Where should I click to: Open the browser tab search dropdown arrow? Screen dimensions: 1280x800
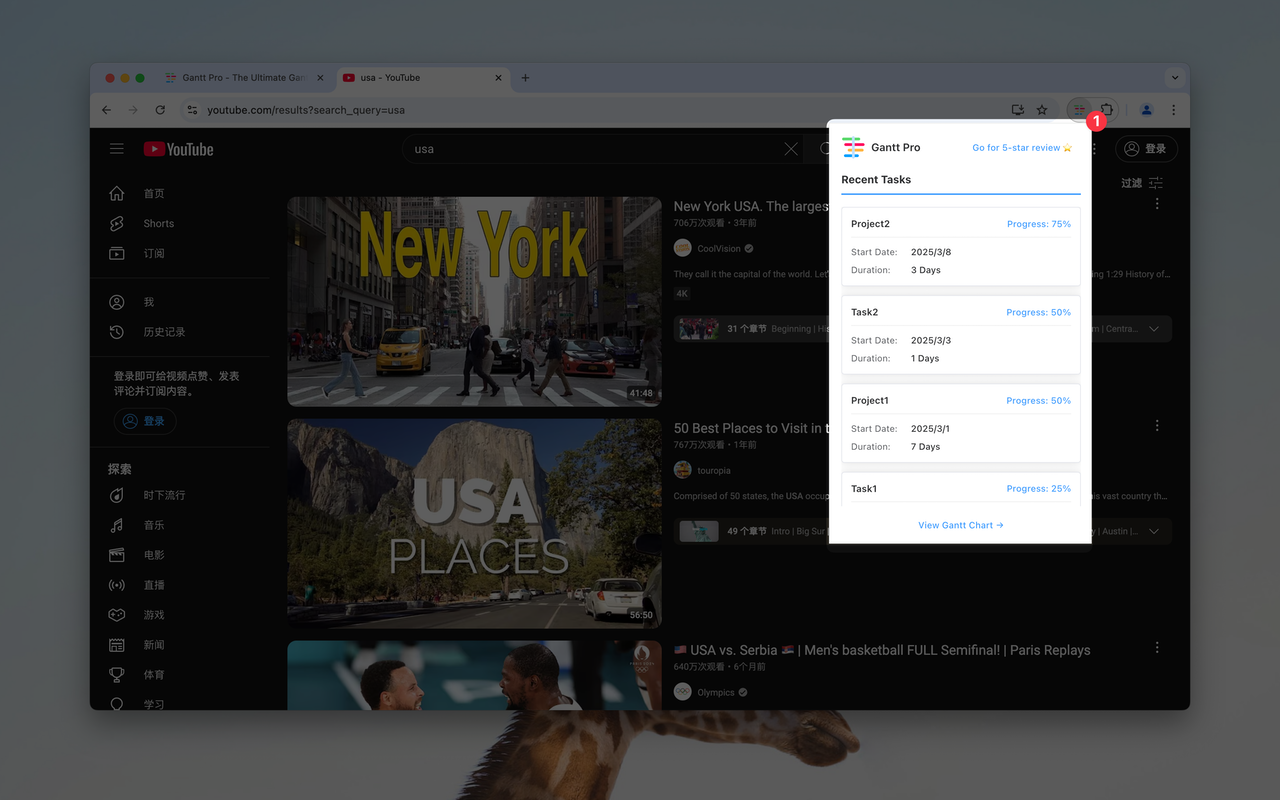(x=1174, y=77)
